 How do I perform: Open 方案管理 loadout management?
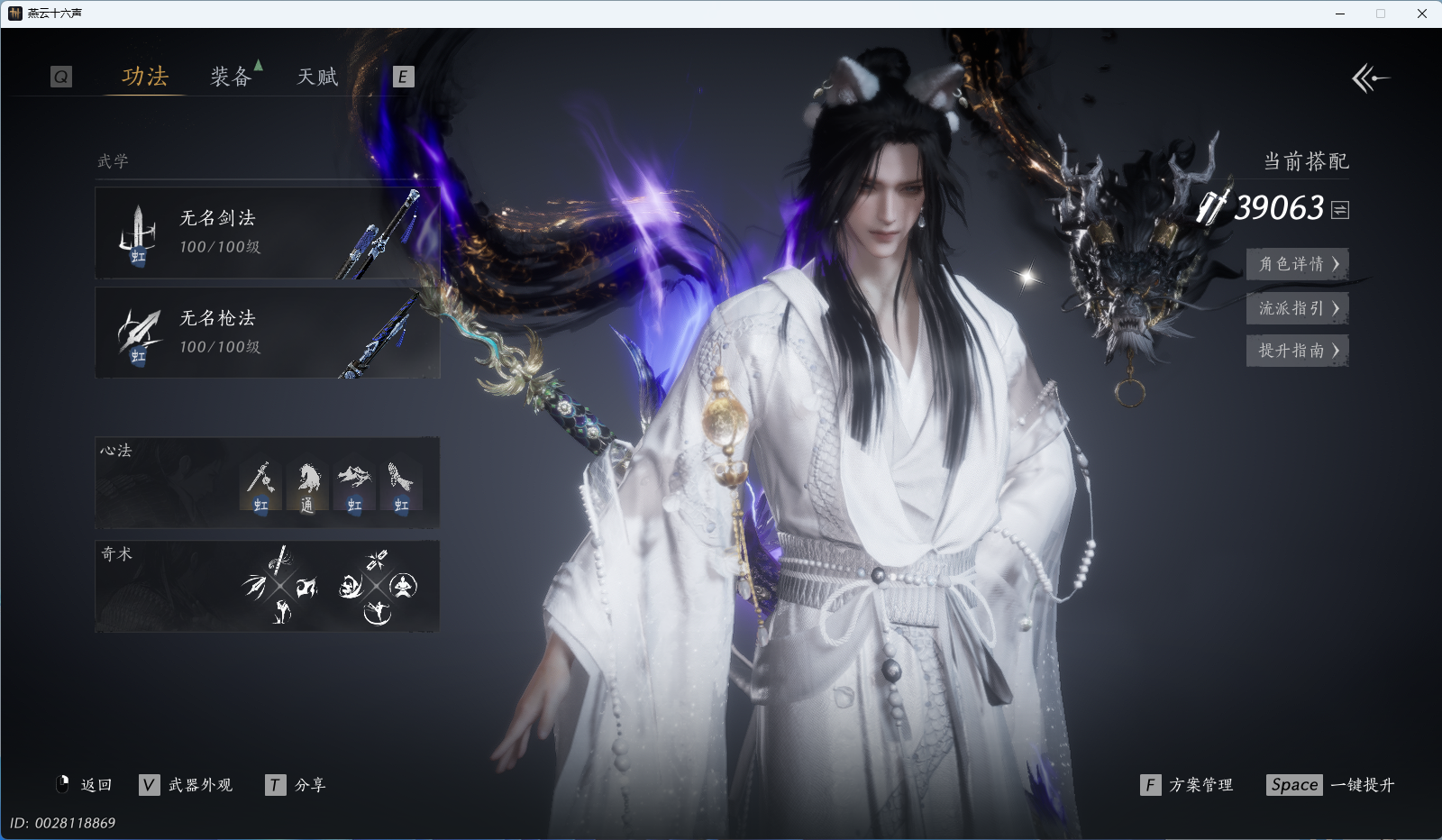[1187, 785]
